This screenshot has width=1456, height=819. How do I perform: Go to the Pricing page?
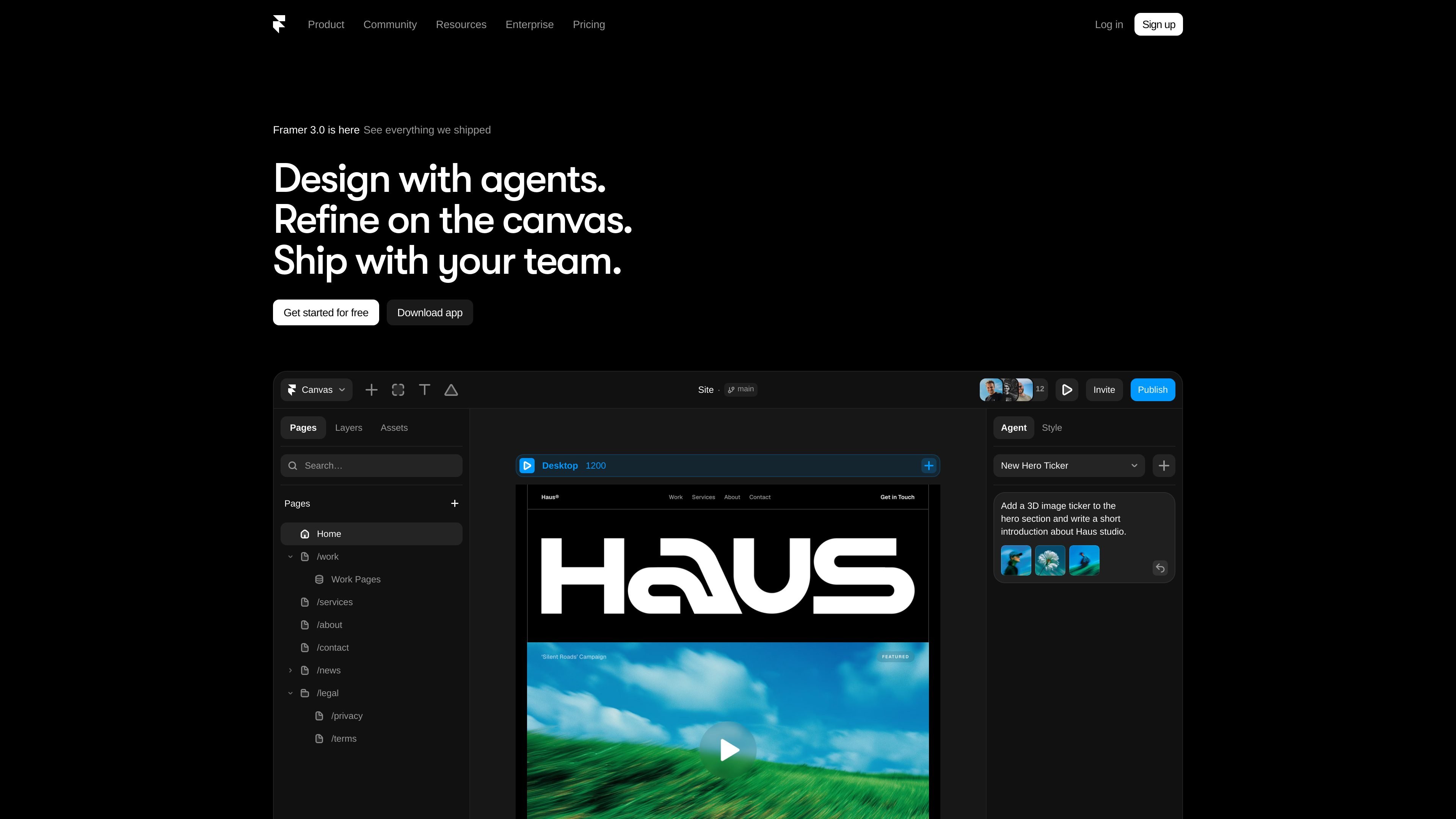point(589,24)
